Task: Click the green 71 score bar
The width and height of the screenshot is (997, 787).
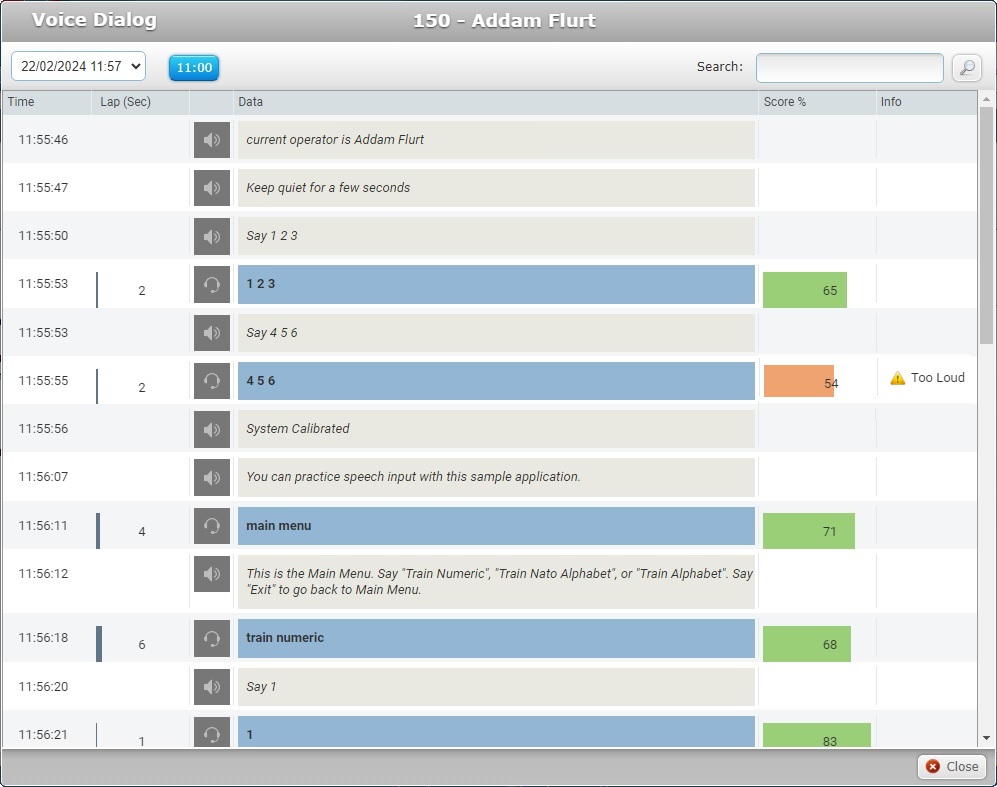Action: (808, 531)
